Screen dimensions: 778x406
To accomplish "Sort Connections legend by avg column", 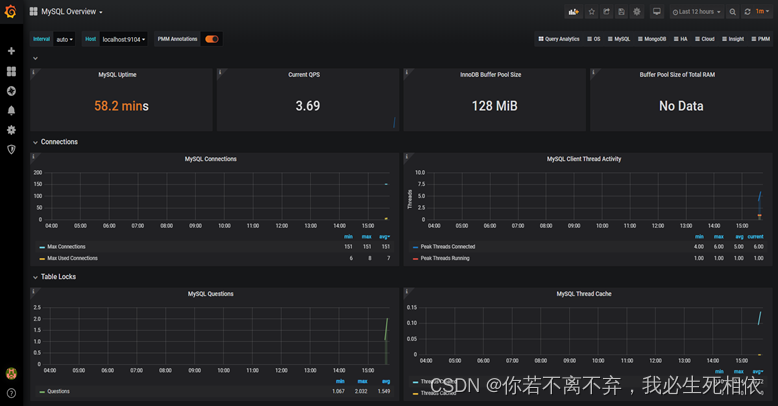I will (385, 237).
